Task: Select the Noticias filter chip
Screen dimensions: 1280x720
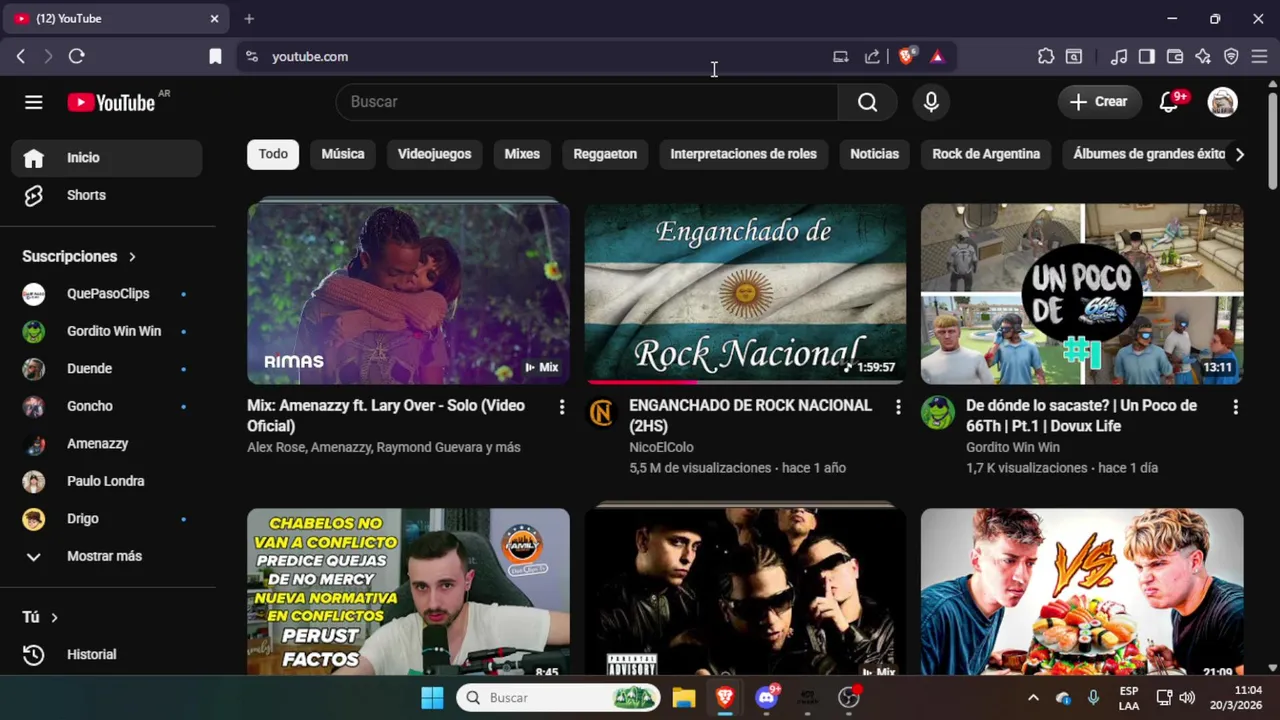Action: coord(874,154)
